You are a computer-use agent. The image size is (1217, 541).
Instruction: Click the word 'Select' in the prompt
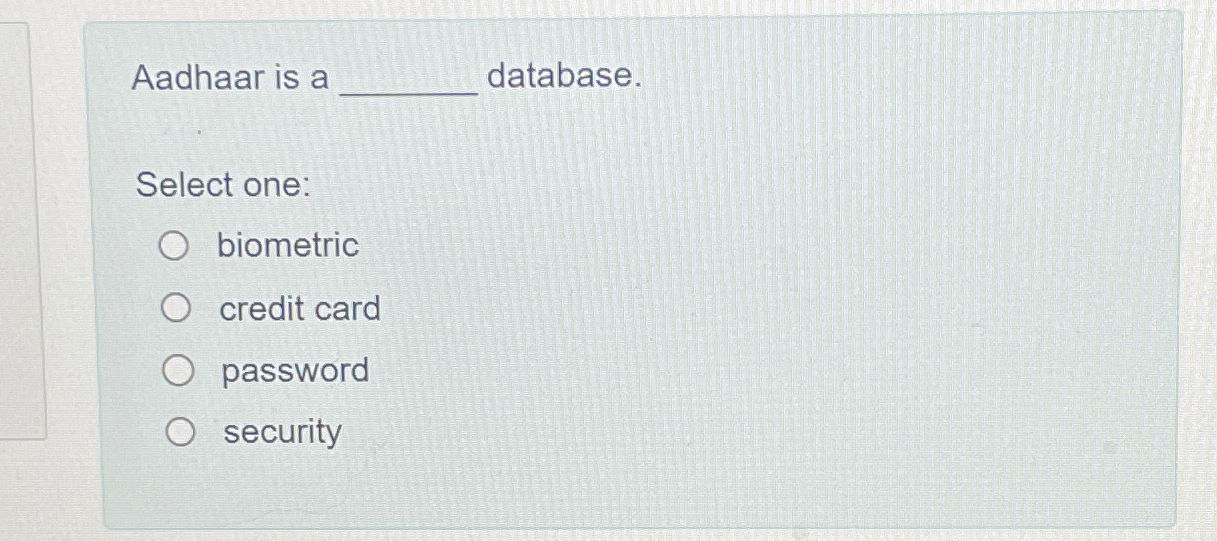(184, 185)
